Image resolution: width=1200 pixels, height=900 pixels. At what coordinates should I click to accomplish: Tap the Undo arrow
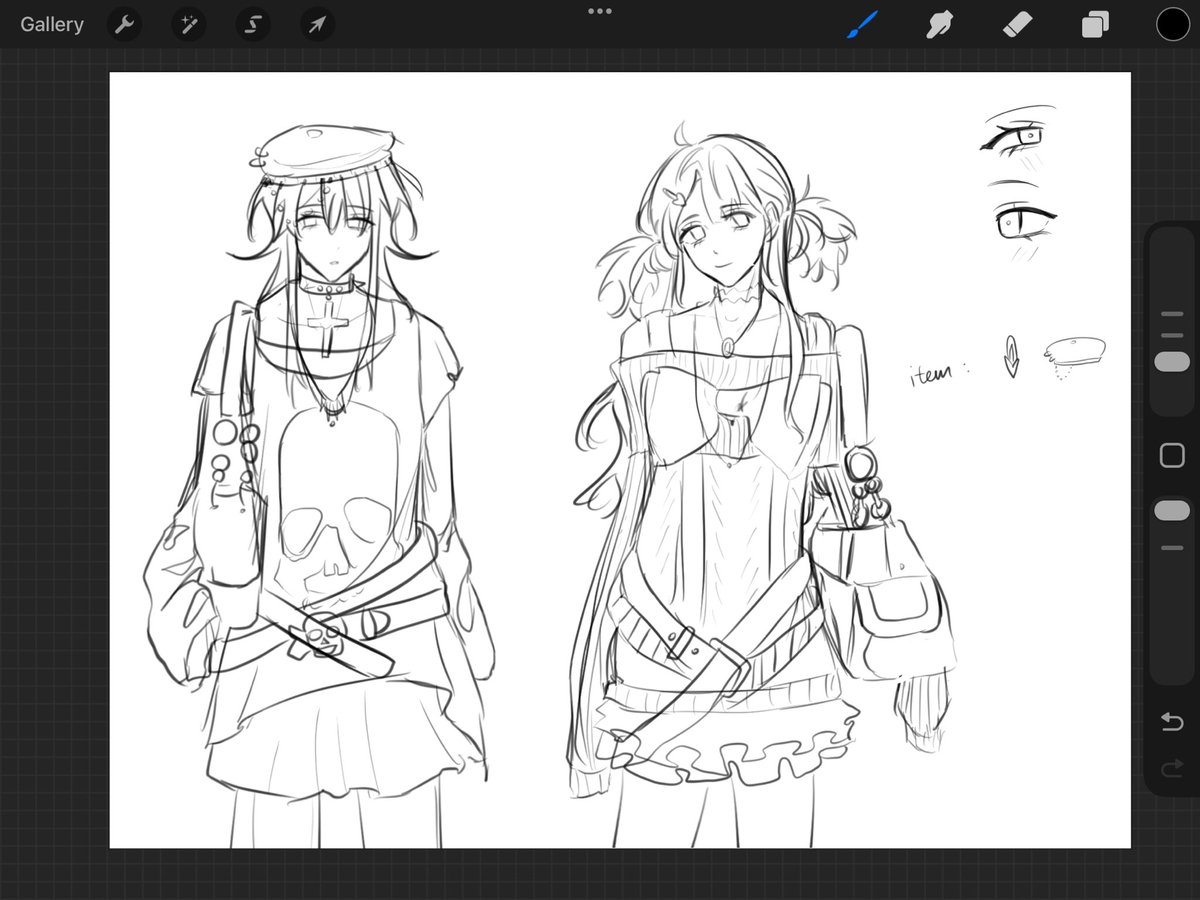click(x=1171, y=722)
